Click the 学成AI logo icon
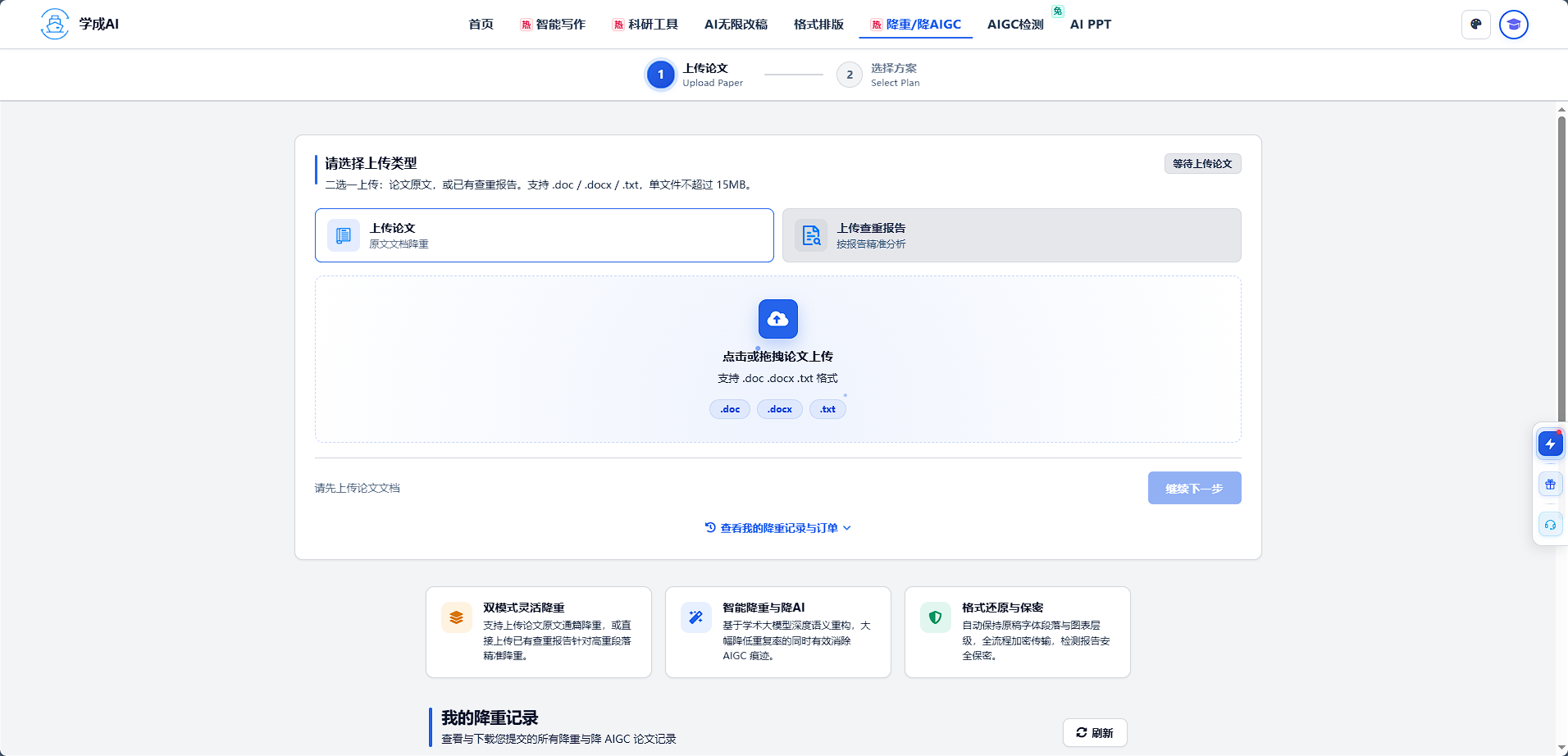This screenshot has height=756, width=1568. tap(55, 24)
